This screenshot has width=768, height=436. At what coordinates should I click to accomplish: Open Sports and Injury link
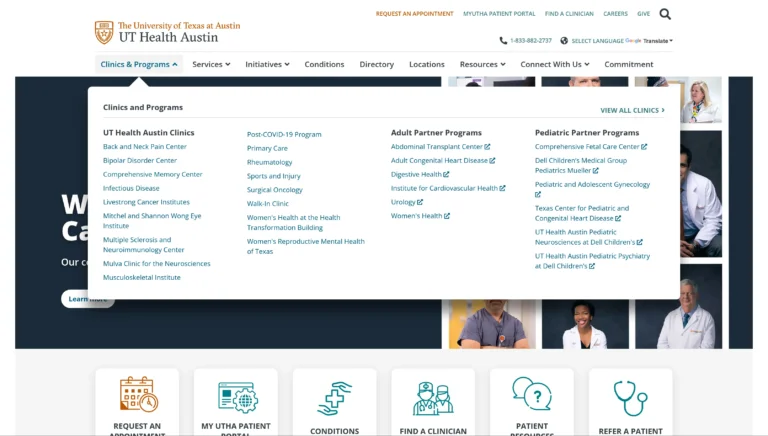(x=273, y=176)
